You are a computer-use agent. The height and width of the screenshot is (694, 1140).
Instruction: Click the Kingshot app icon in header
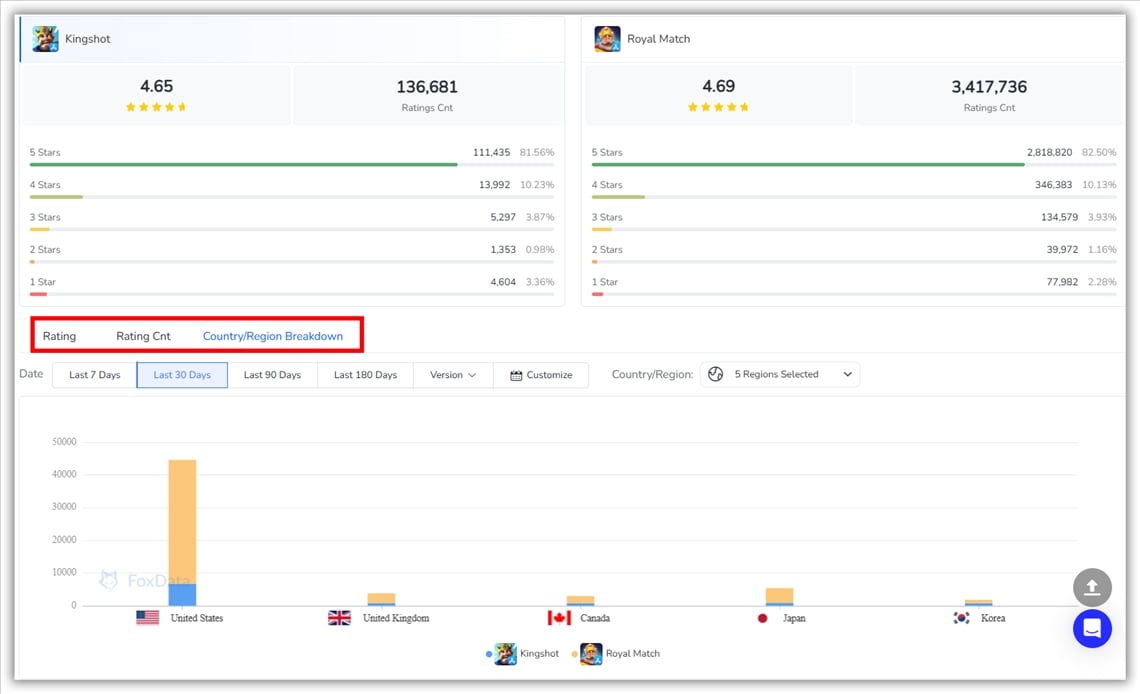[x=45, y=39]
